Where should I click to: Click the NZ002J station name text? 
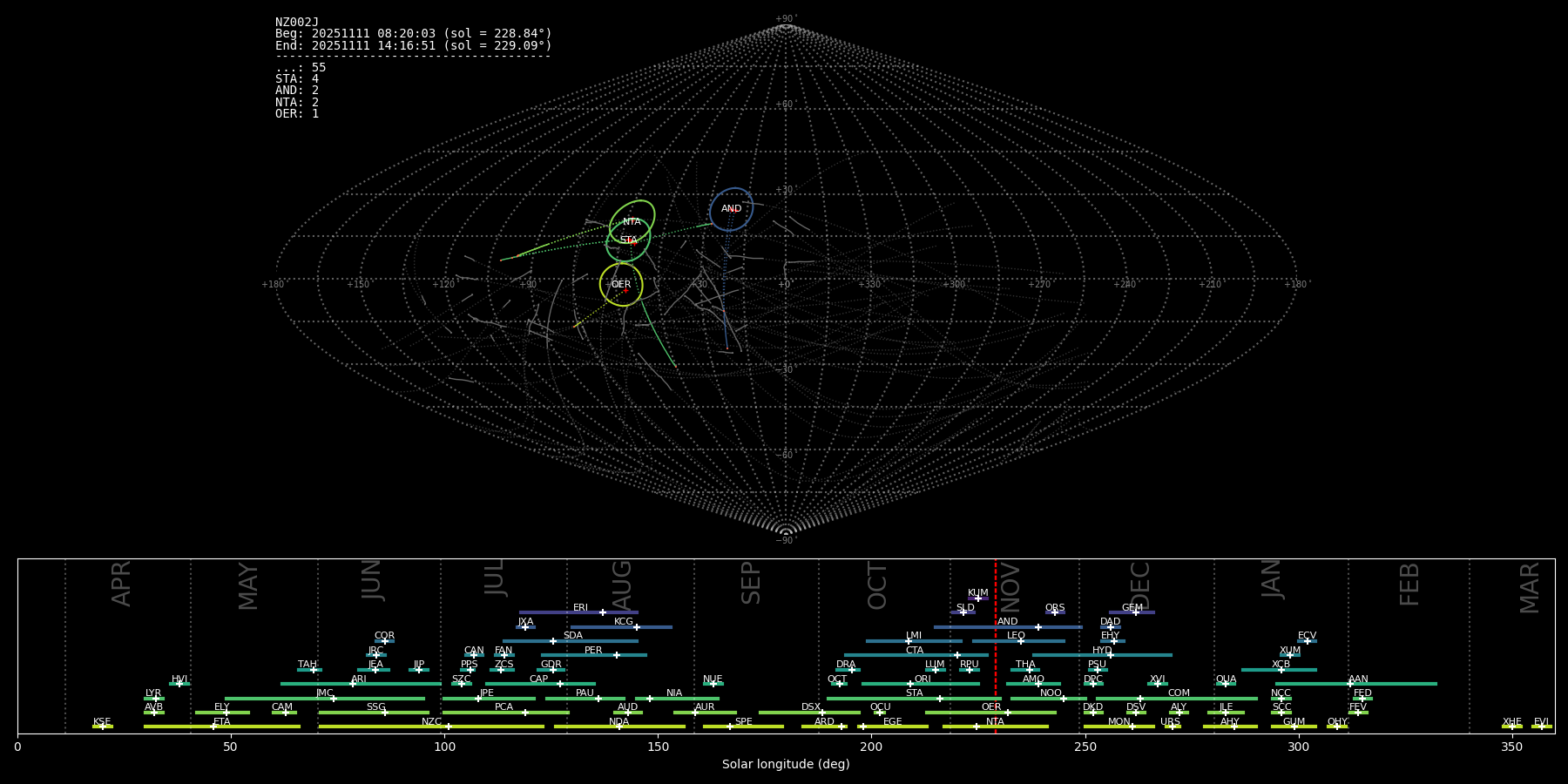pyautogui.click(x=297, y=23)
